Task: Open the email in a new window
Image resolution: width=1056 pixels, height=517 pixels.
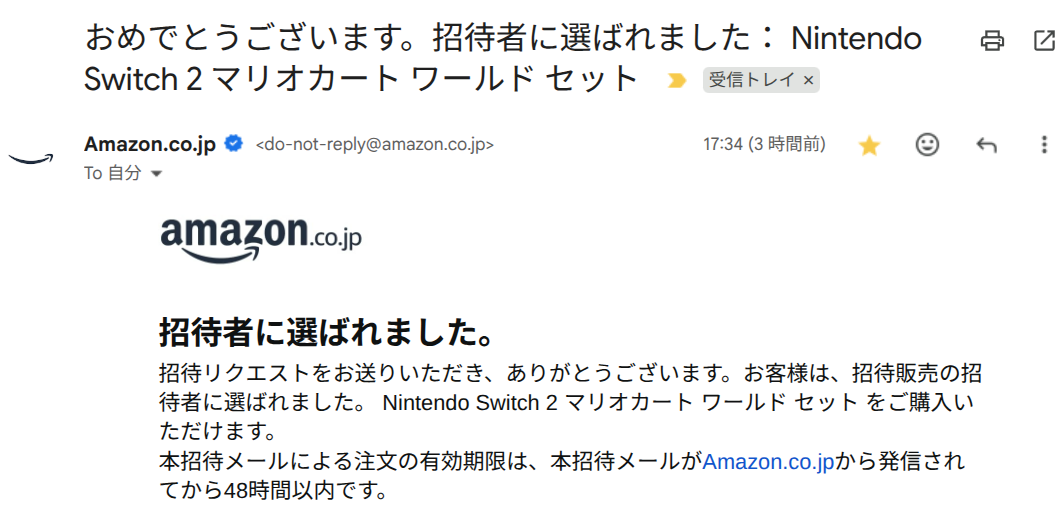Action: (1044, 40)
